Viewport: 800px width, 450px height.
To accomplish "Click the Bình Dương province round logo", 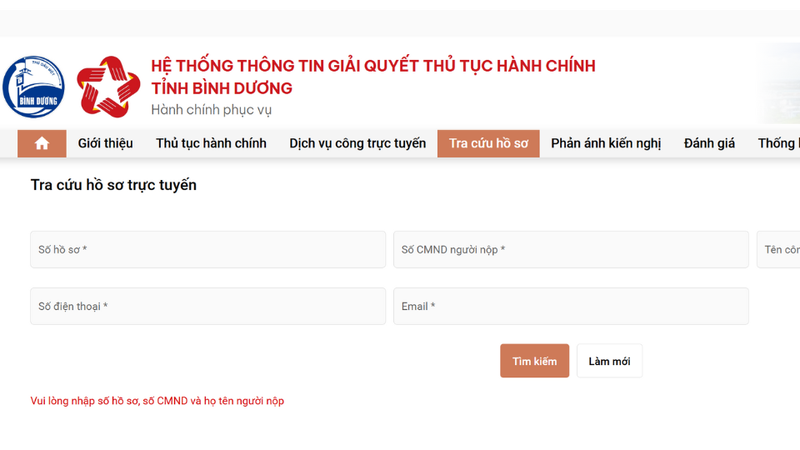I will pos(34,87).
